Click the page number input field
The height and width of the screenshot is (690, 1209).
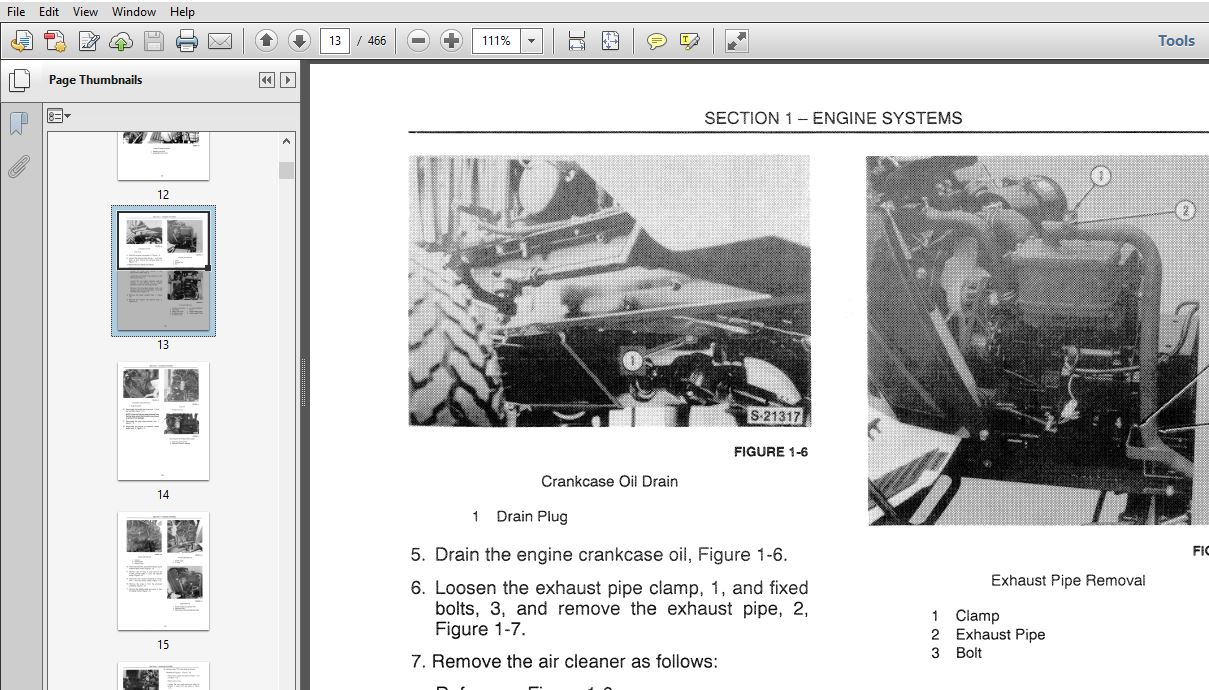tap(334, 41)
